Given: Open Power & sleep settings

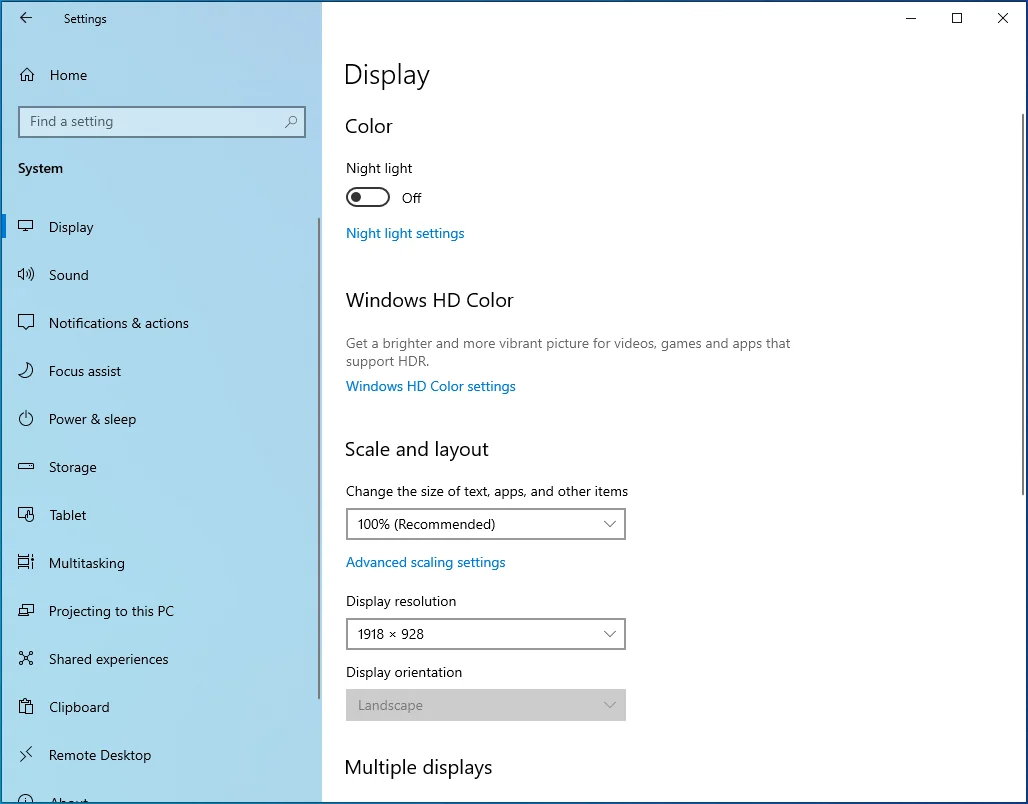Looking at the screenshot, I should (x=160, y=419).
